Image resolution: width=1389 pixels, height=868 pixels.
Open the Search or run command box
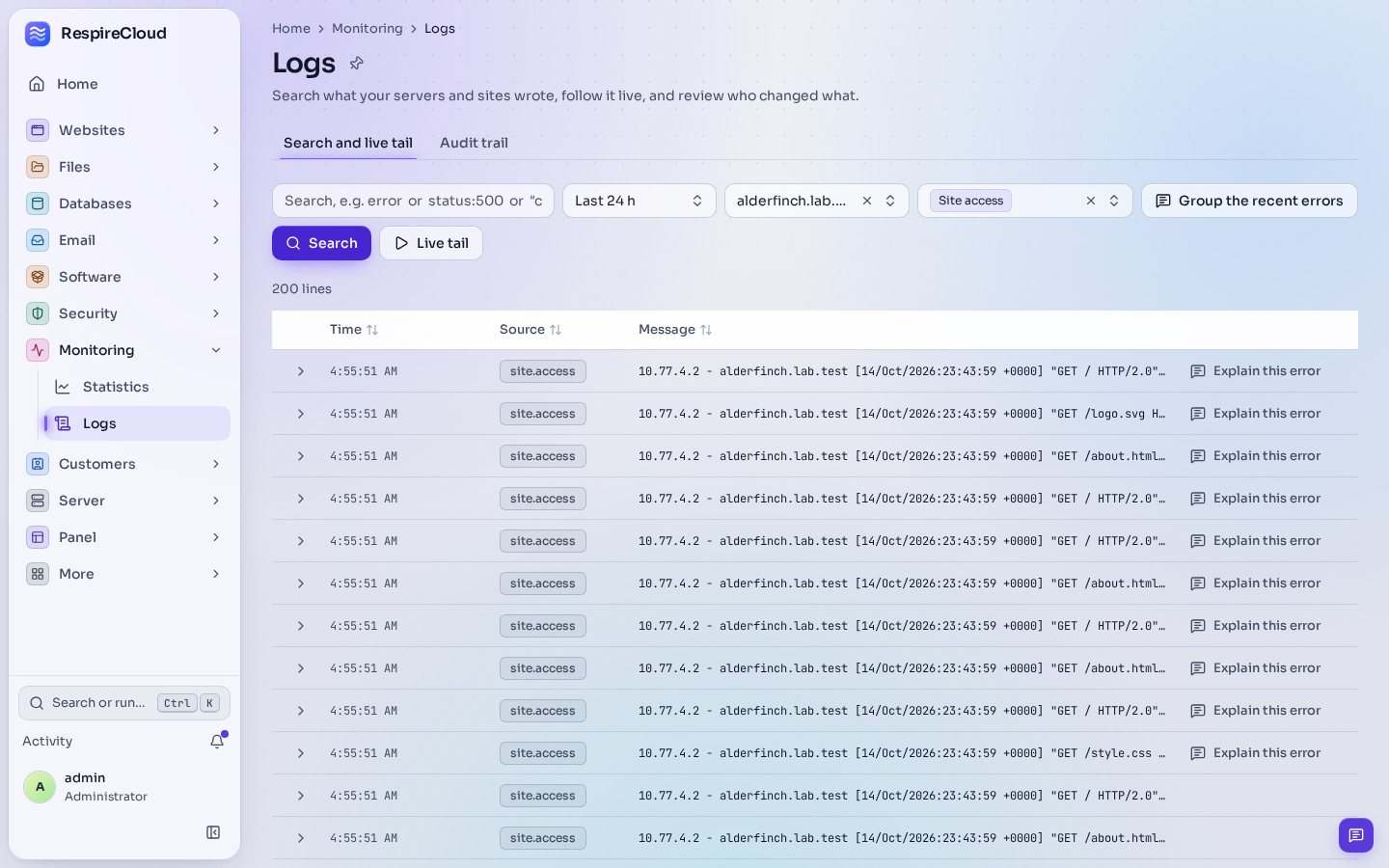point(124,703)
